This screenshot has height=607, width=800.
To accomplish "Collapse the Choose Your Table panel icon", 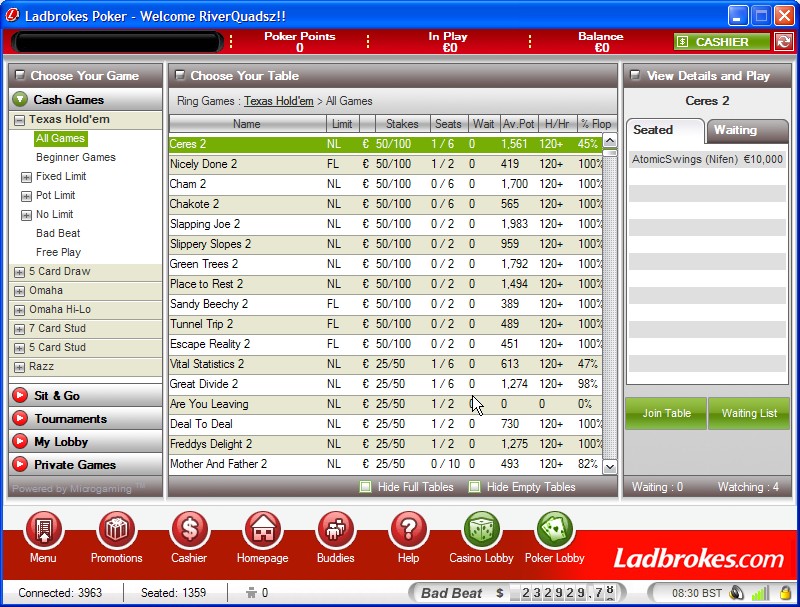I will click(x=180, y=75).
